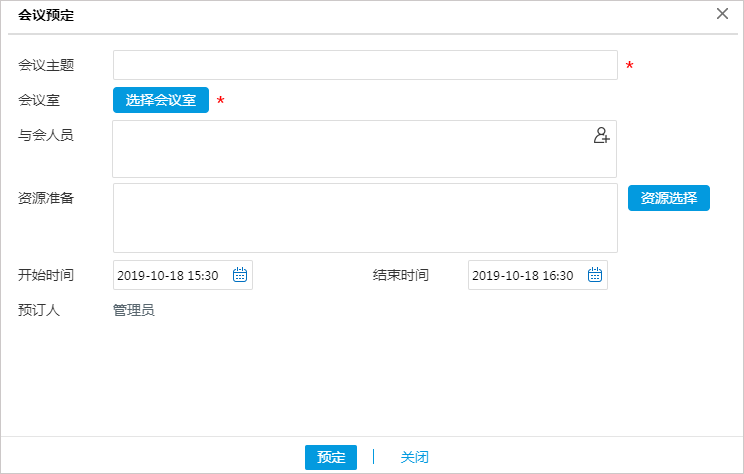The image size is (744, 474).
Task: Click the 关闭 link at bottom
Action: tap(414, 457)
